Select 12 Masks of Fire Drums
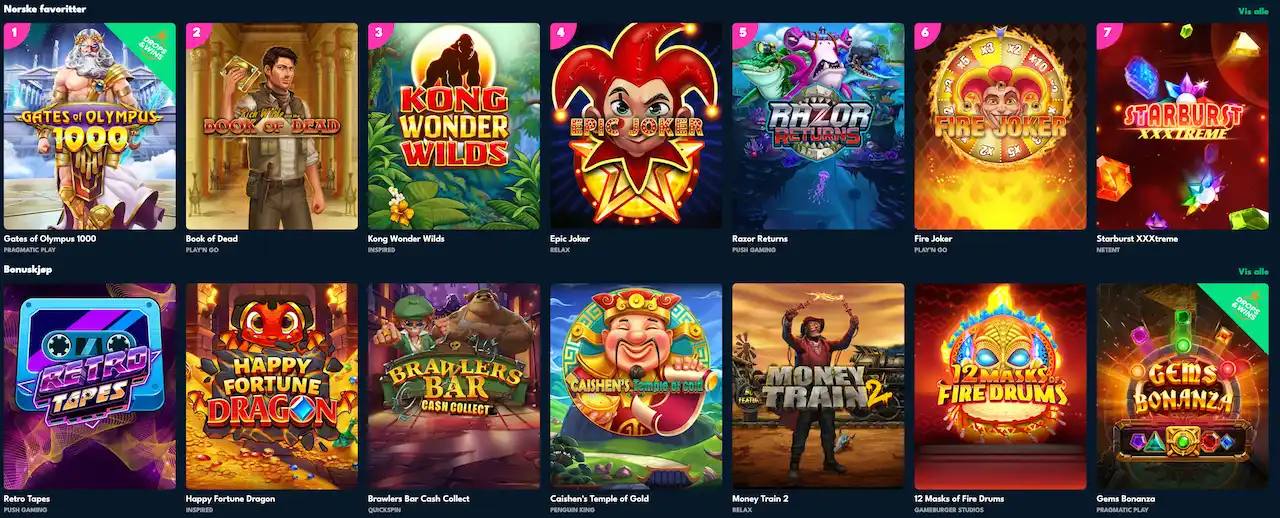Viewport: 1280px width, 518px height. point(1000,386)
